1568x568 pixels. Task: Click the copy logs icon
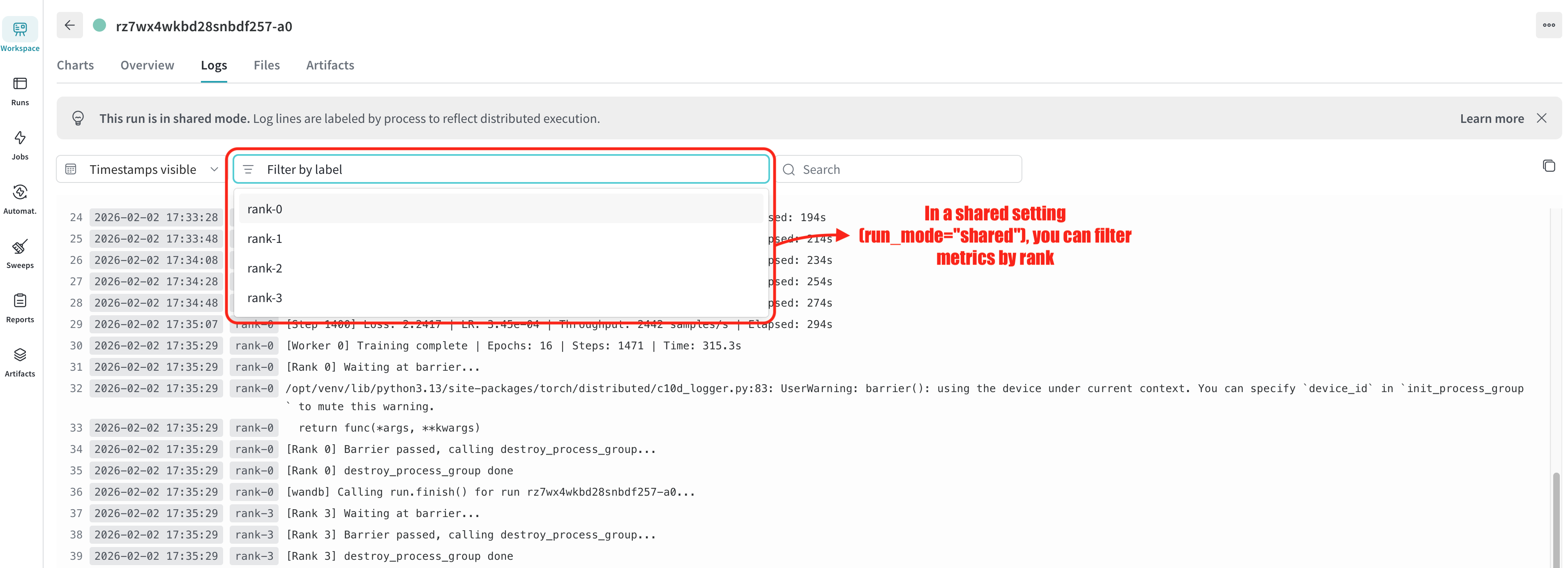(x=1549, y=166)
